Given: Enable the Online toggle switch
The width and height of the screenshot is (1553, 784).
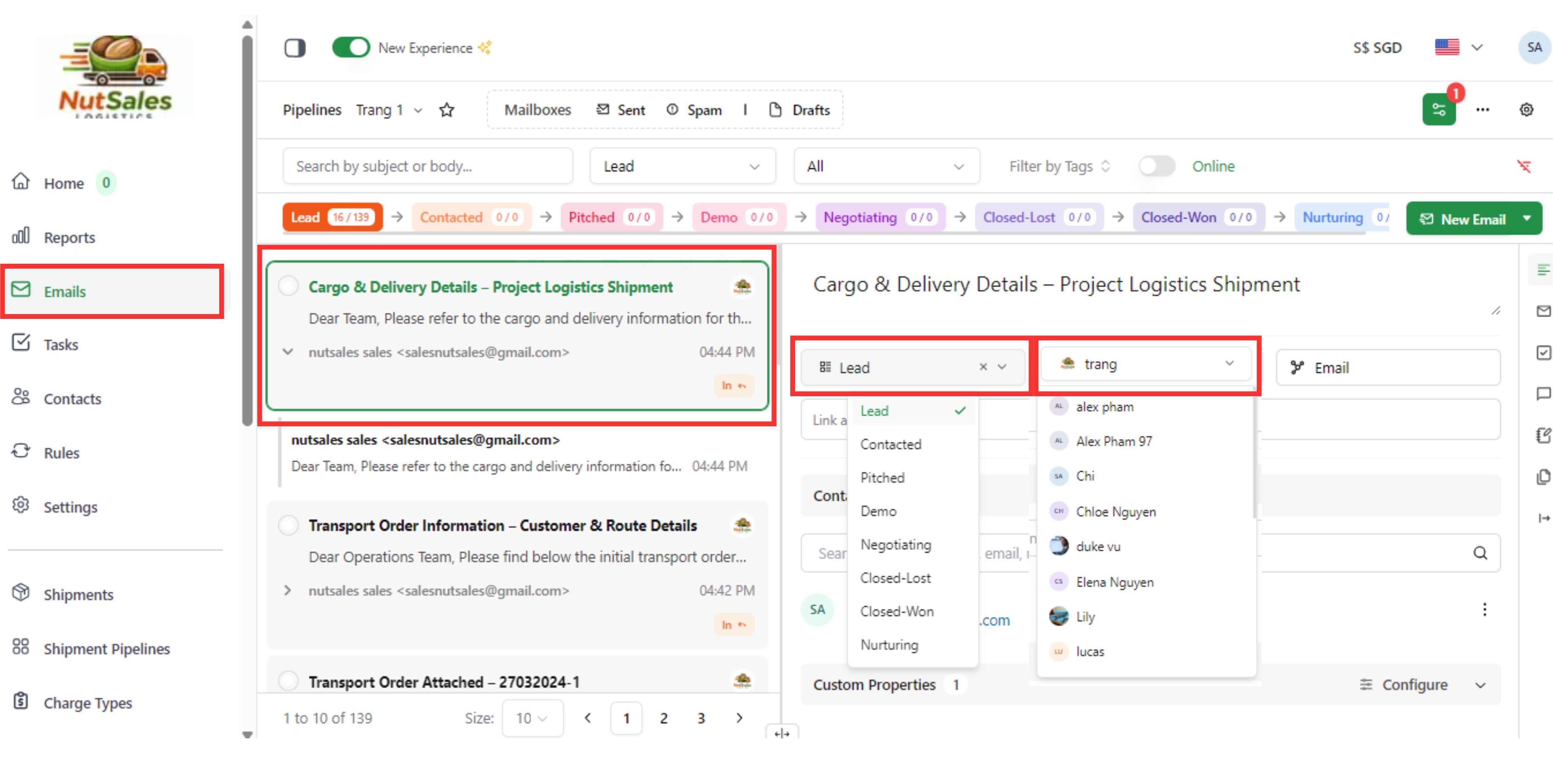Looking at the screenshot, I should pyautogui.click(x=1156, y=166).
